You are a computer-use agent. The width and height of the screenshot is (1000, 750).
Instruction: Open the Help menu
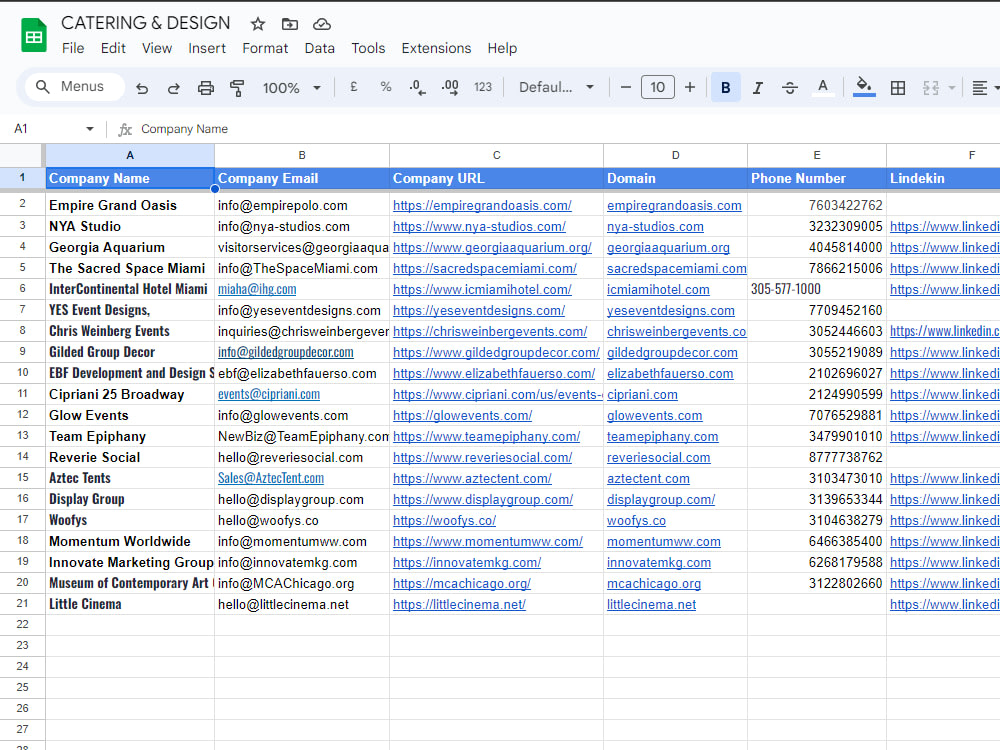point(502,48)
